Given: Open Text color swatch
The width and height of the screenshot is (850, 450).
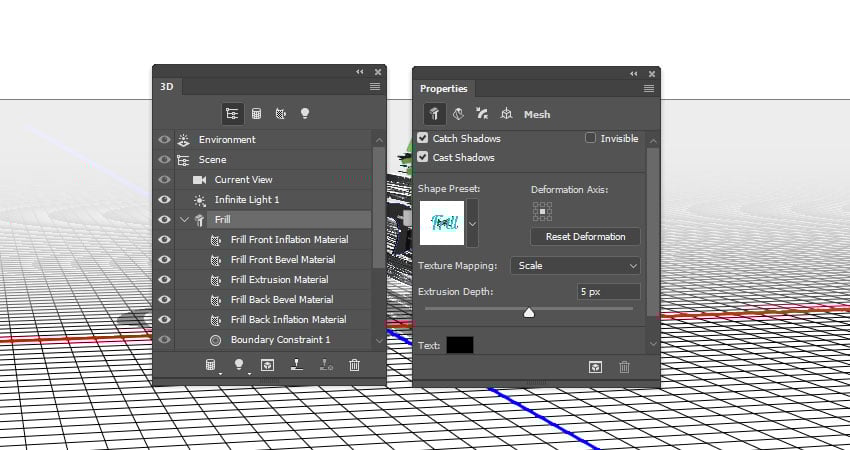Looking at the screenshot, I should tap(460, 345).
